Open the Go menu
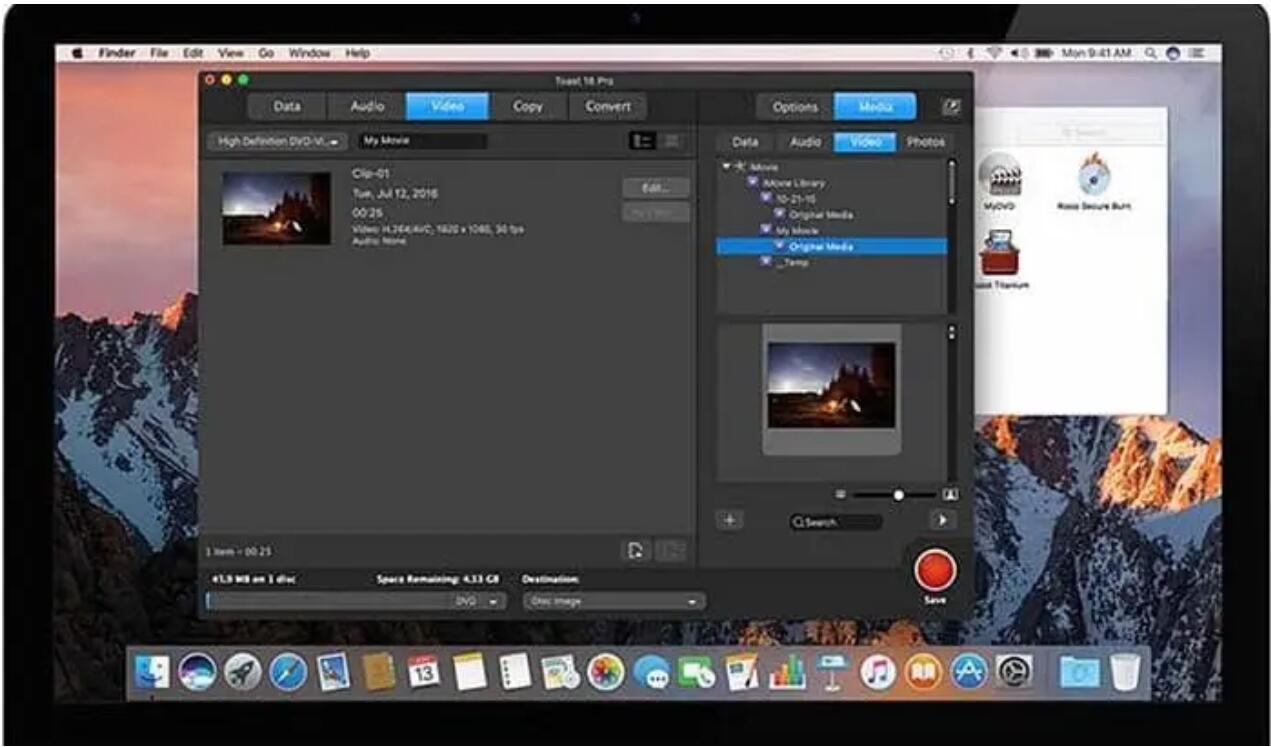1271x747 pixels. click(x=266, y=53)
